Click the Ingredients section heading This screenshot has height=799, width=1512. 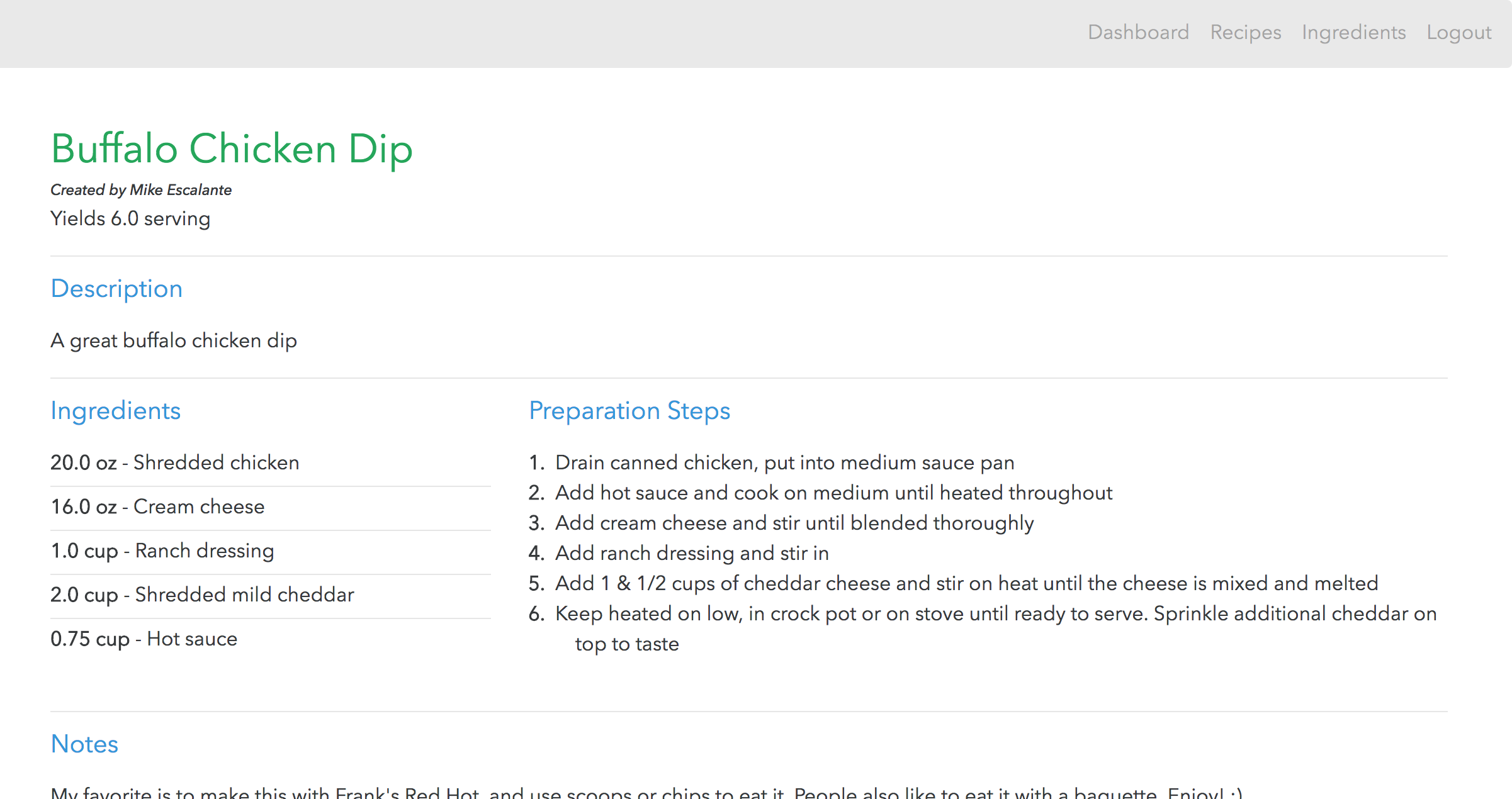tap(115, 411)
